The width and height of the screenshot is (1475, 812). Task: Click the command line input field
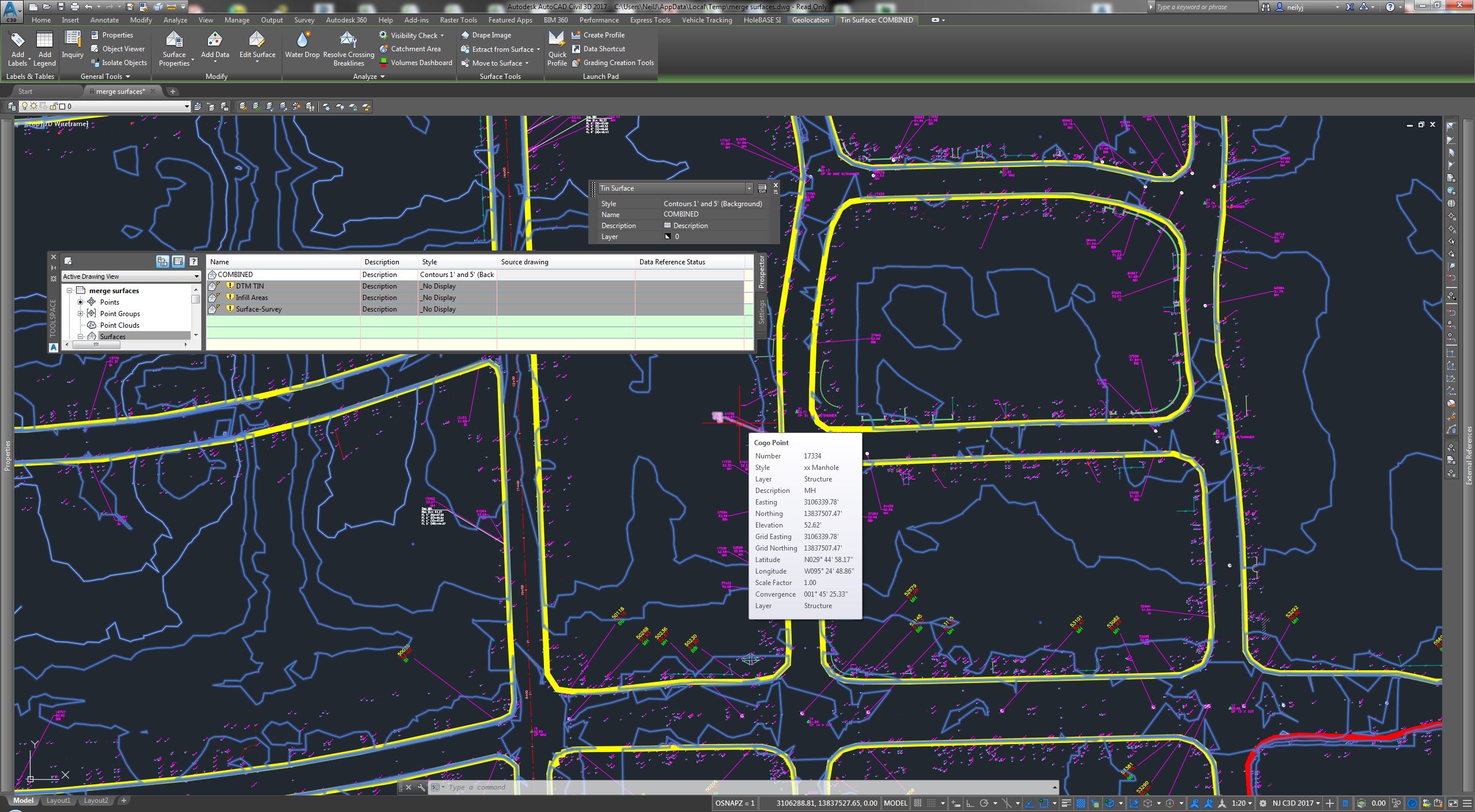[x=749, y=787]
